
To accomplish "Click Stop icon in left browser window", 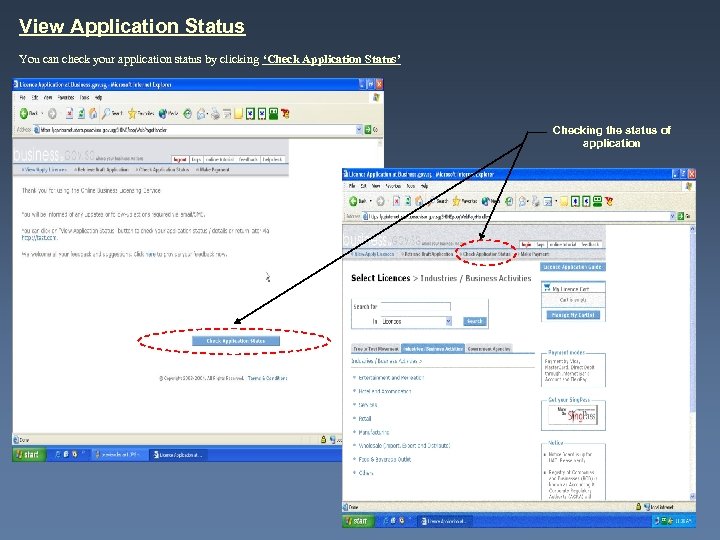I will pos(69,113).
